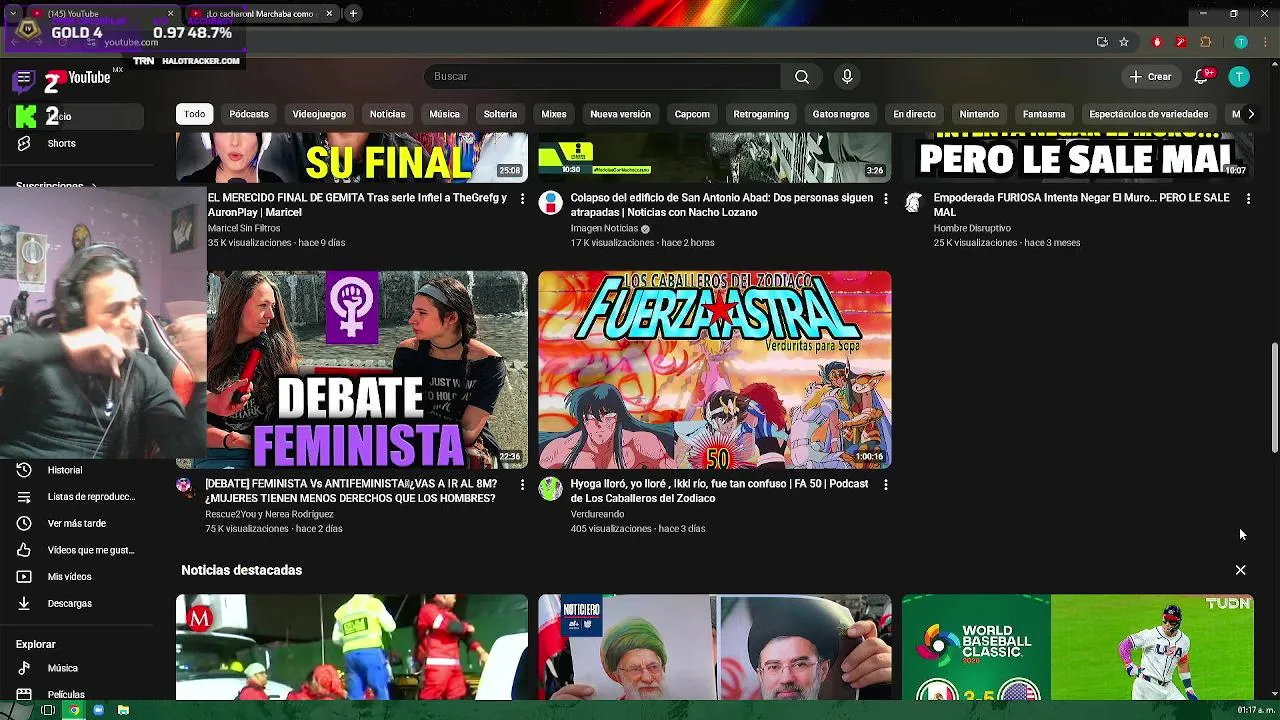1280x720 pixels.
Task: Open the Zoom app in the taskbar
Action: tap(98, 710)
